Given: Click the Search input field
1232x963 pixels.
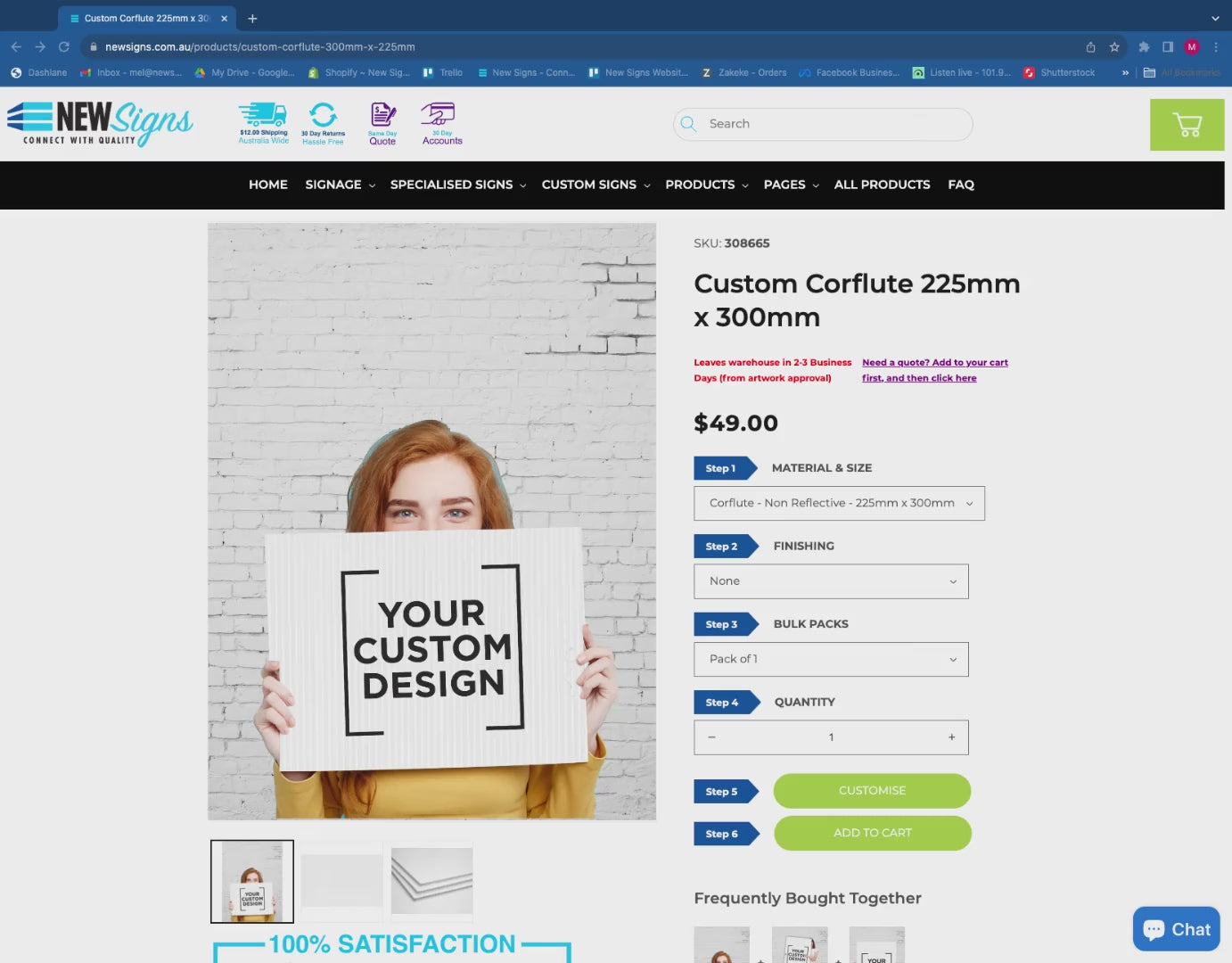Looking at the screenshot, I should pos(822,124).
